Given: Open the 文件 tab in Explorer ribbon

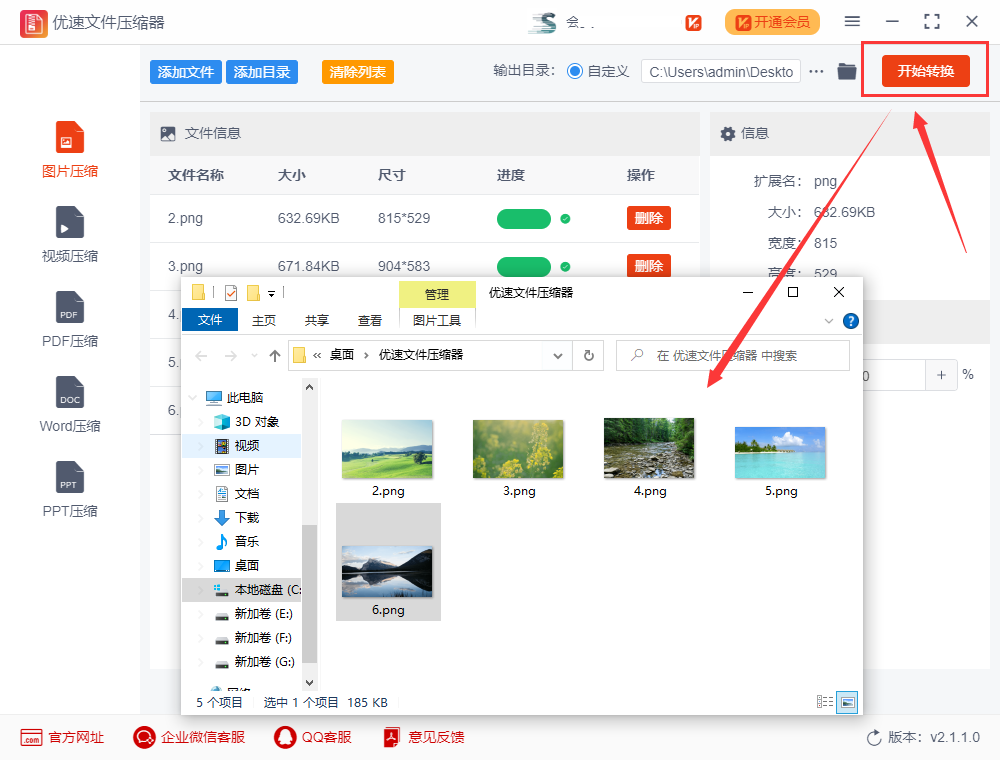Looking at the screenshot, I should pos(210,320).
